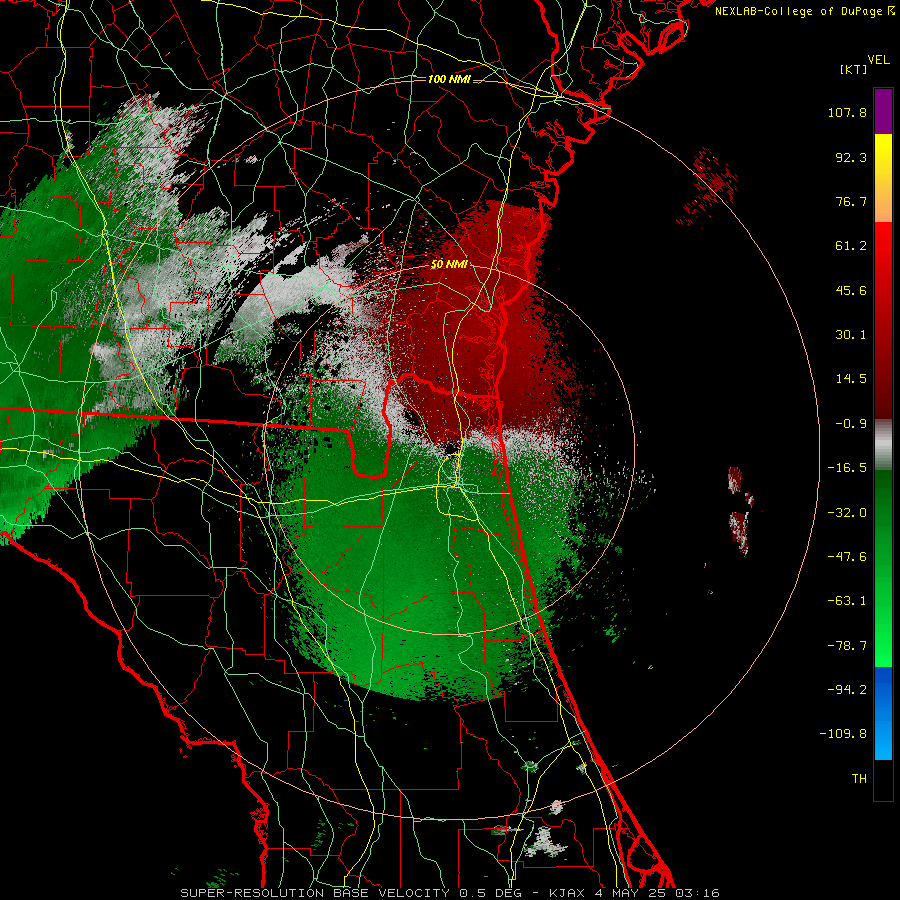Click the -63.1 legend value
This screenshot has height=900, width=900.
click(x=847, y=601)
